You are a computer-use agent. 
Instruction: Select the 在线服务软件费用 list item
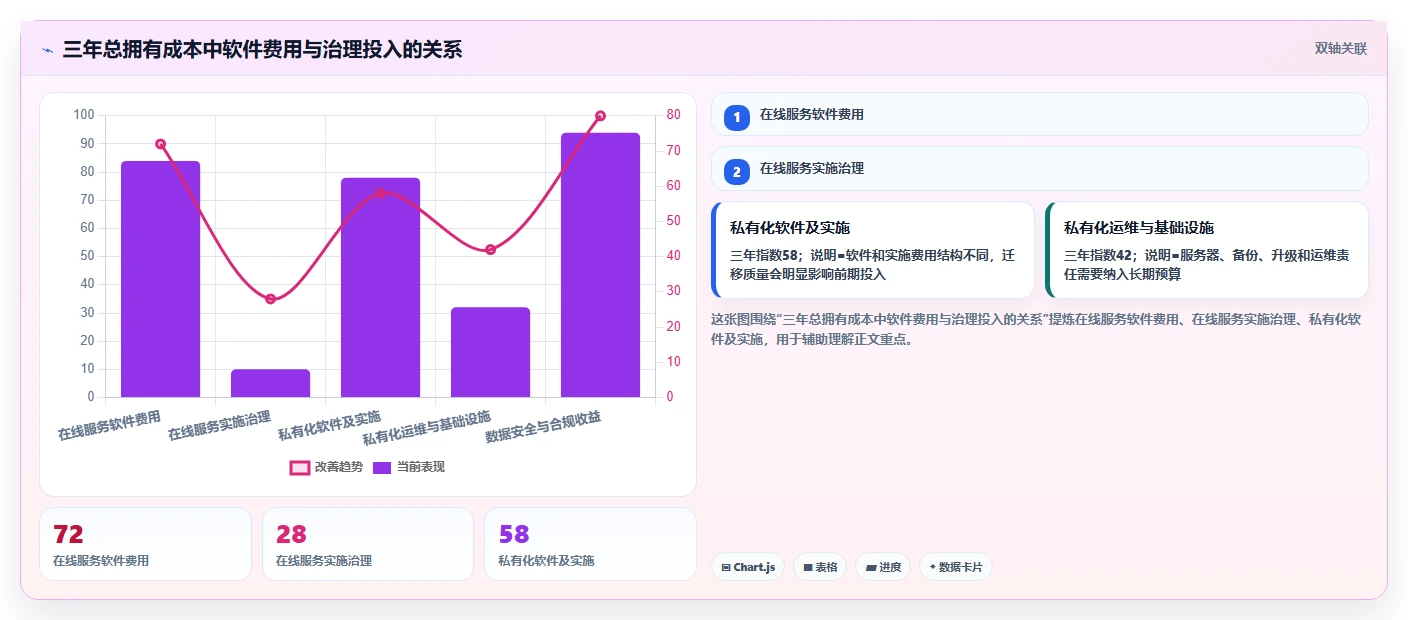coord(1039,114)
